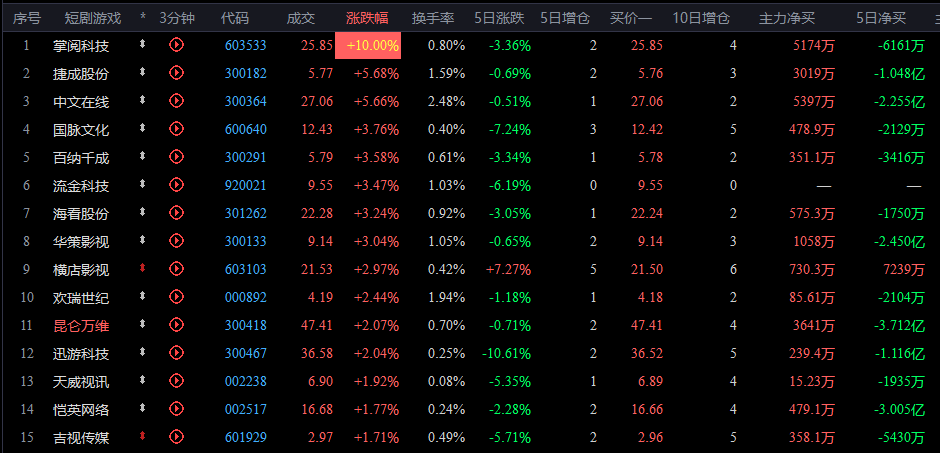Viewport: 940px width, 453px height.
Task: Click the white marker icon beside 流金科技
Action: (142, 184)
